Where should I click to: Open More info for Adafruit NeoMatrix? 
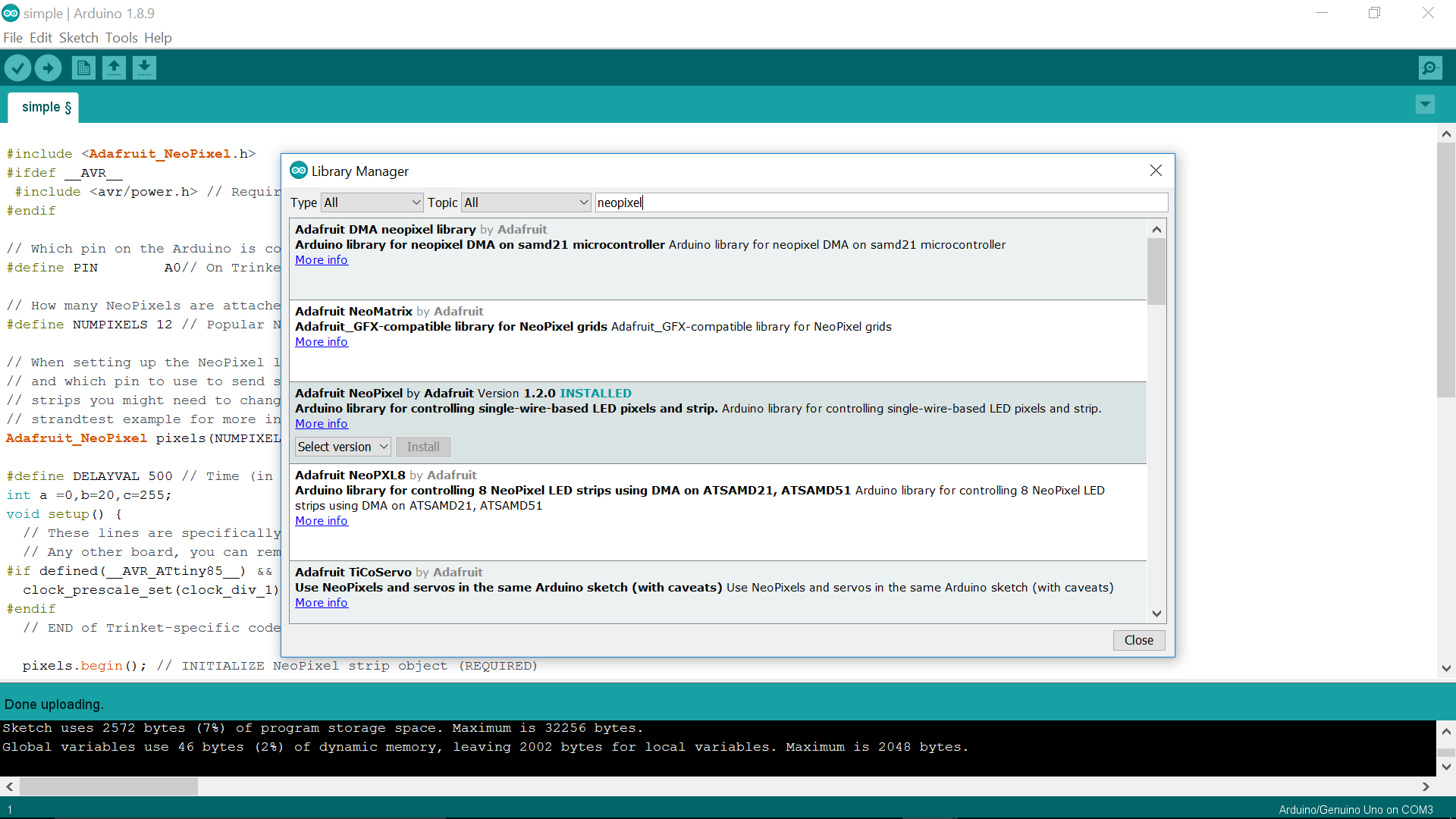click(x=322, y=342)
